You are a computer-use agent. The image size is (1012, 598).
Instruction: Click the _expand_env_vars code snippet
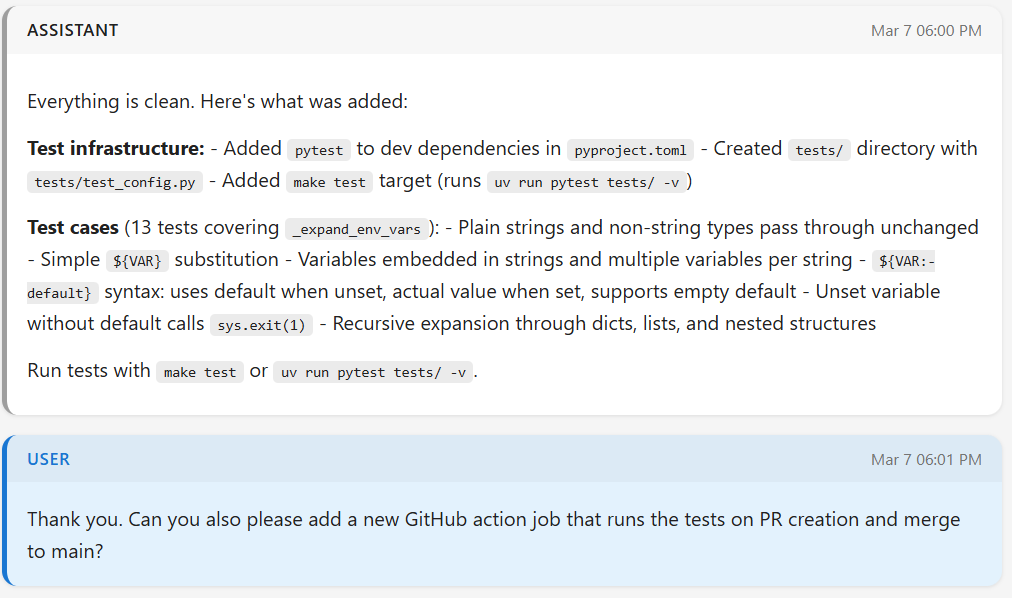(357, 229)
